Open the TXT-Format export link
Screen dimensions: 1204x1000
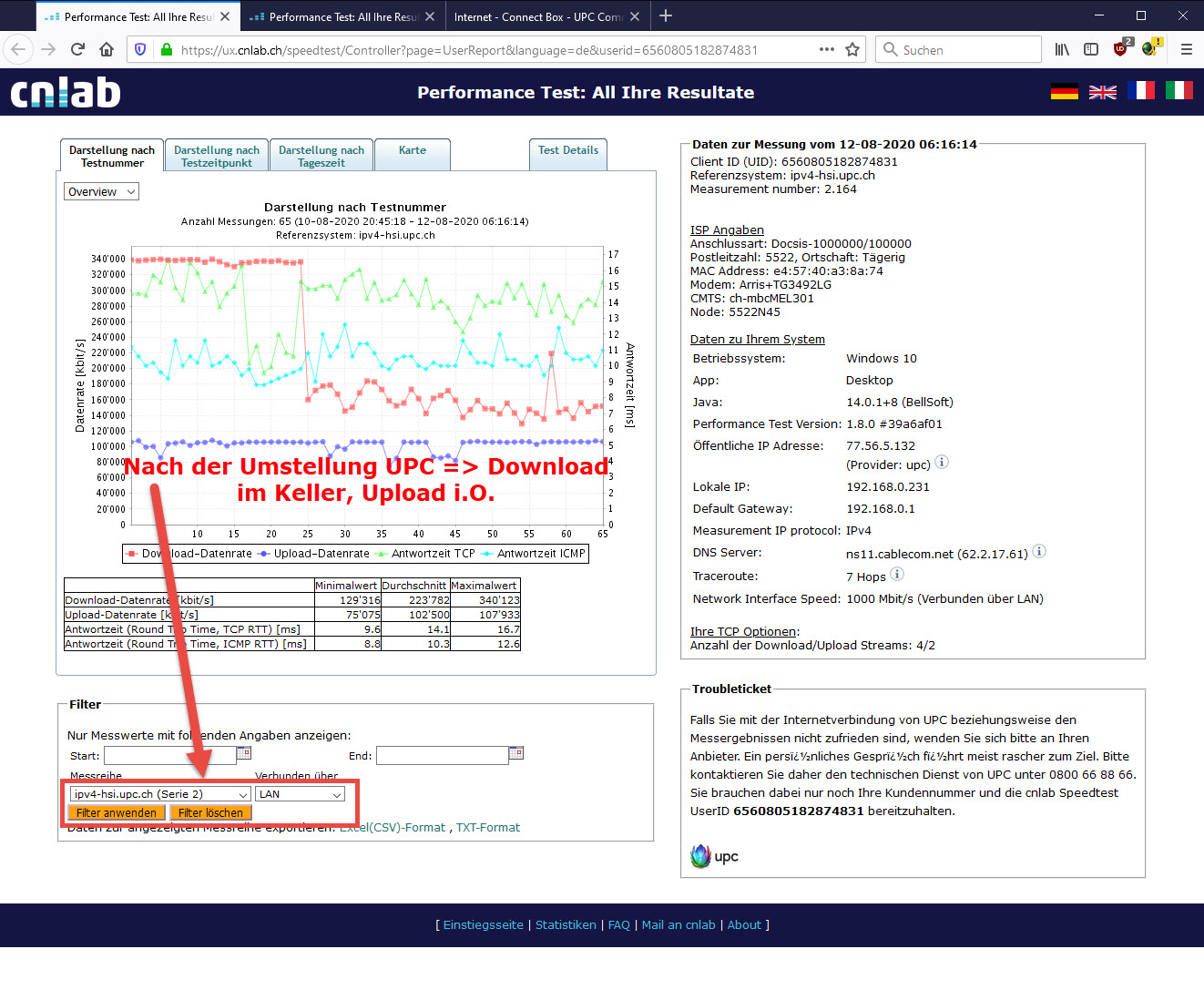[x=488, y=827]
